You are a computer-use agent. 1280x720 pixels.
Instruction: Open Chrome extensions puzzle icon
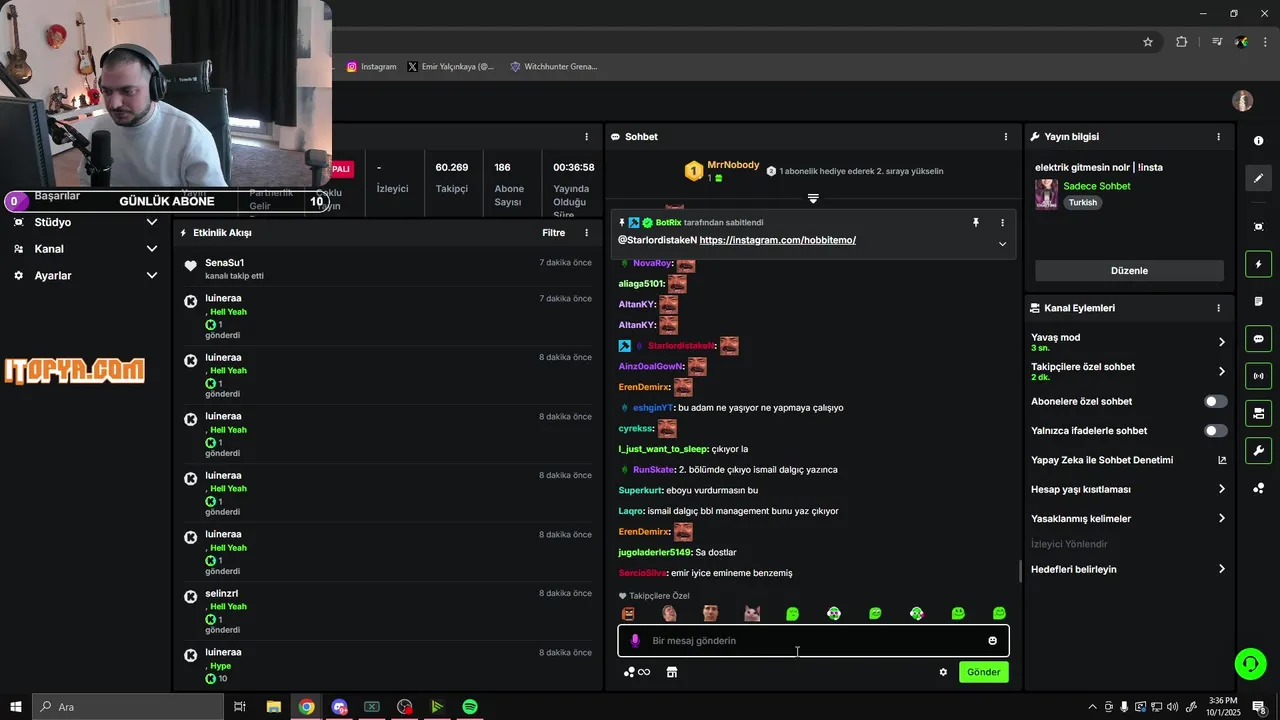[1181, 42]
